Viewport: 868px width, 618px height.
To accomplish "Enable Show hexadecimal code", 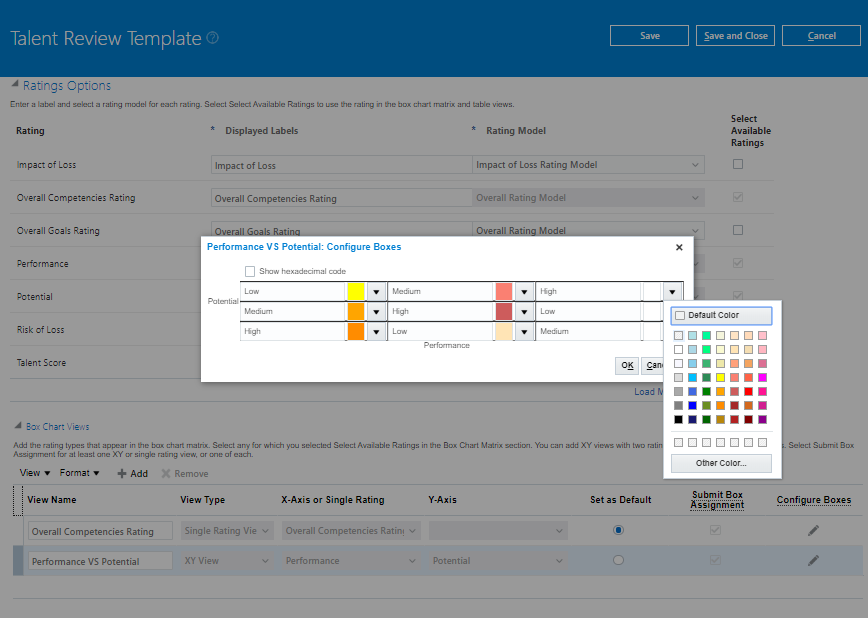I will pos(249,270).
